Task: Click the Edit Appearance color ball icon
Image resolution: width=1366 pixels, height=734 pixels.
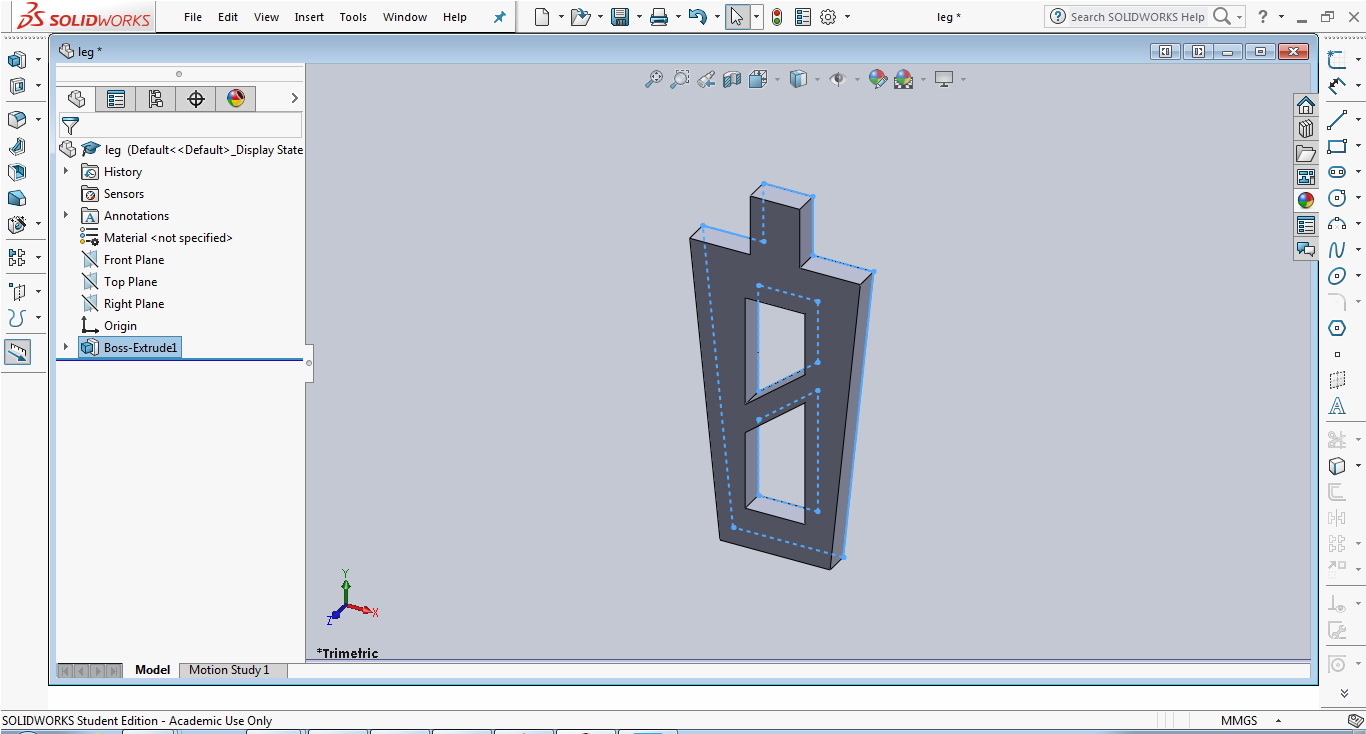Action: [x=877, y=79]
